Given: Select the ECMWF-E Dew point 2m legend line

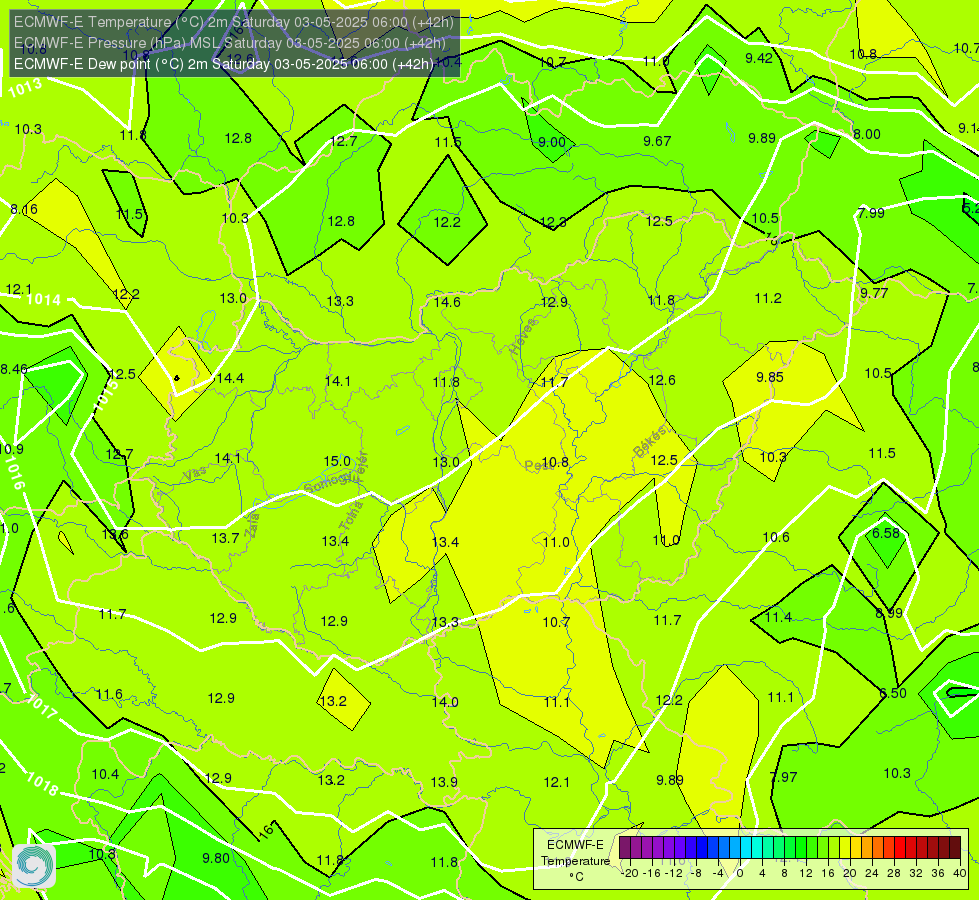Looking at the screenshot, I should (224, 64).
